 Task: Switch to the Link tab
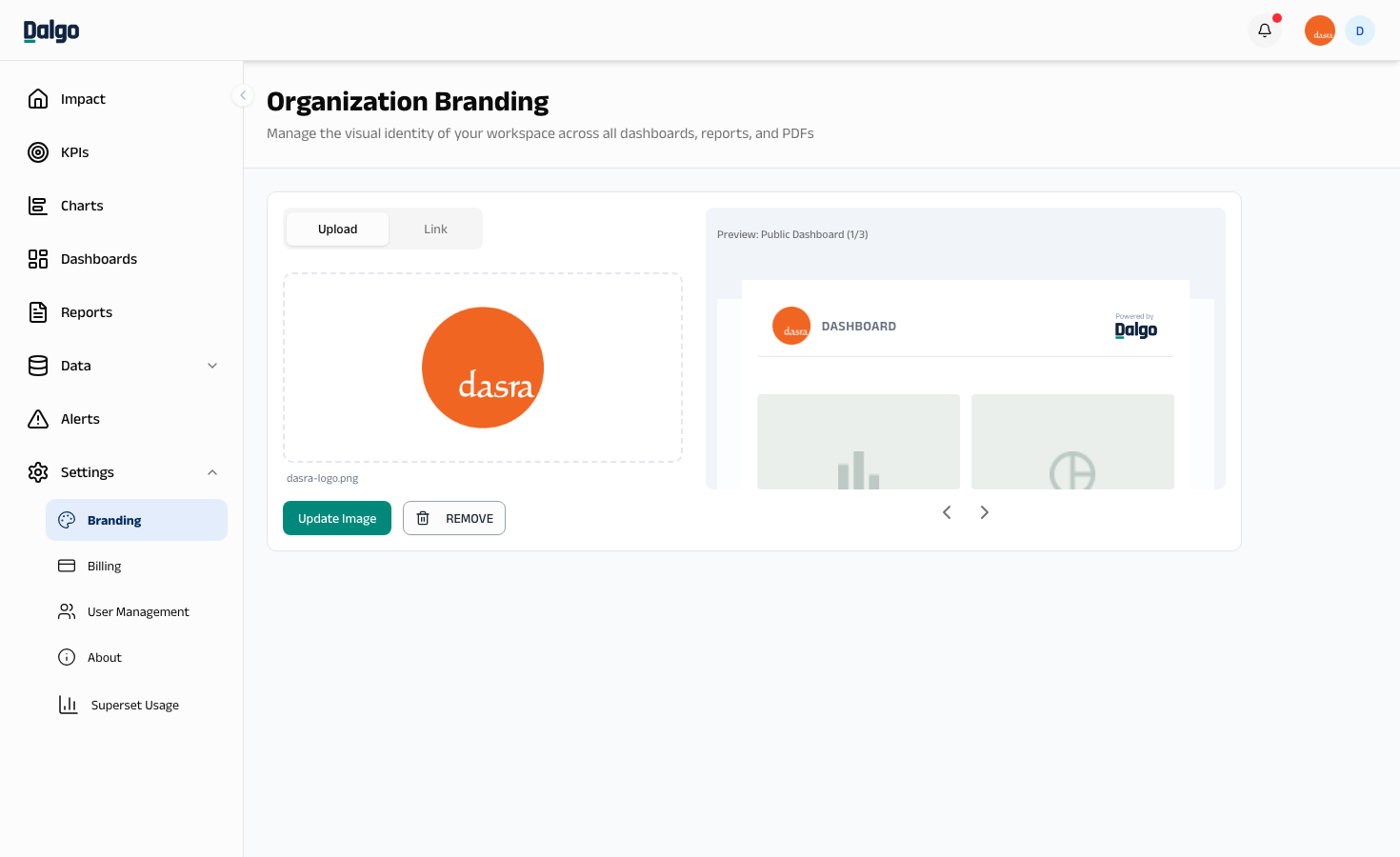435,229
